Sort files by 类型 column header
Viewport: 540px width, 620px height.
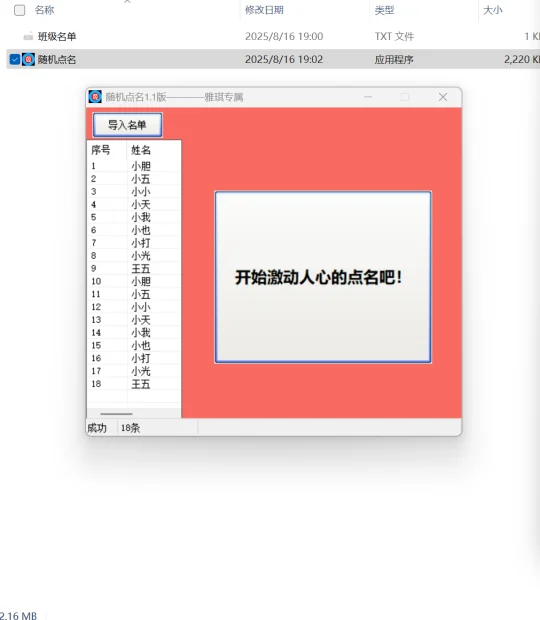[384, 10]
